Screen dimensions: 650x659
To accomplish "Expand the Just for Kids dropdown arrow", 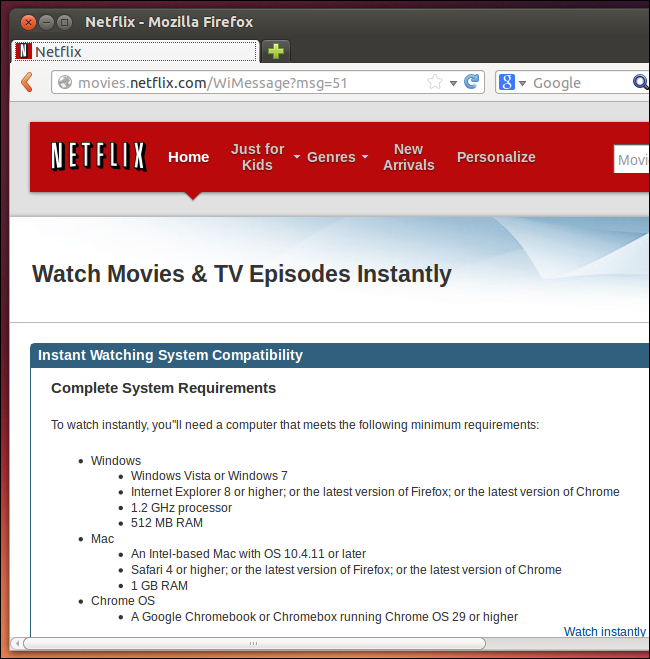I will pos(297,156).
